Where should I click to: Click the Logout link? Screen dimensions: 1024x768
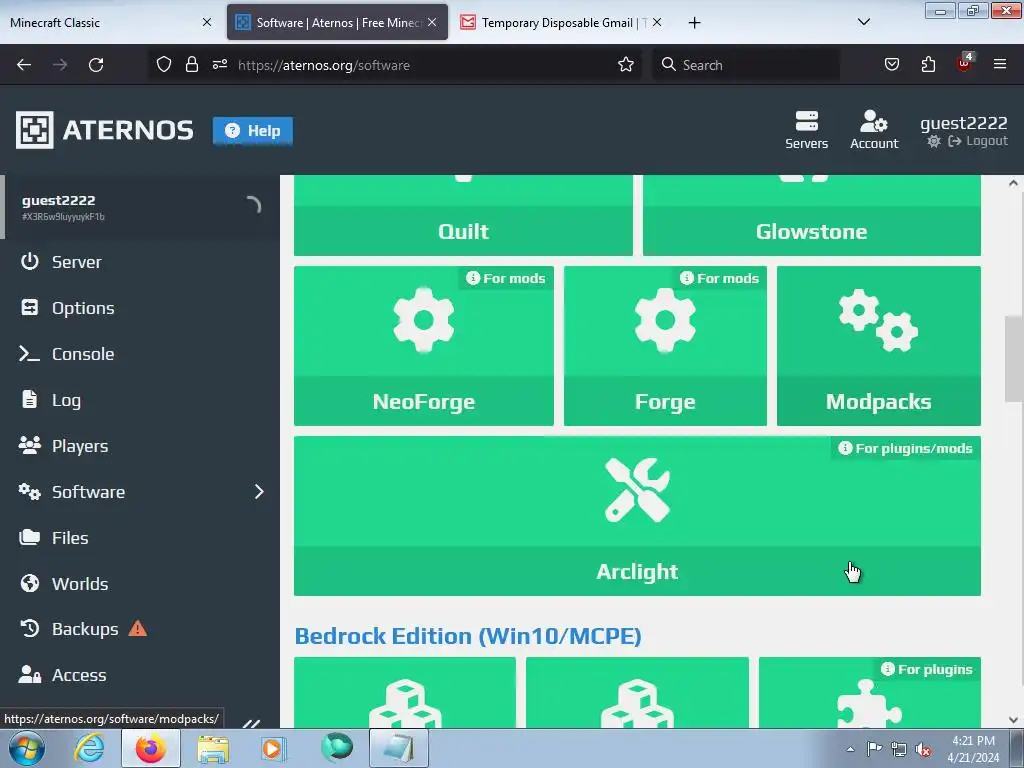978,141
